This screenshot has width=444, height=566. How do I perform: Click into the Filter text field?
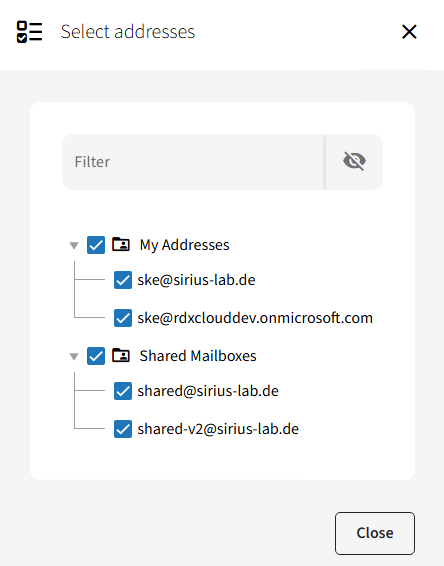pyautogui.click(x=194, y=162)
